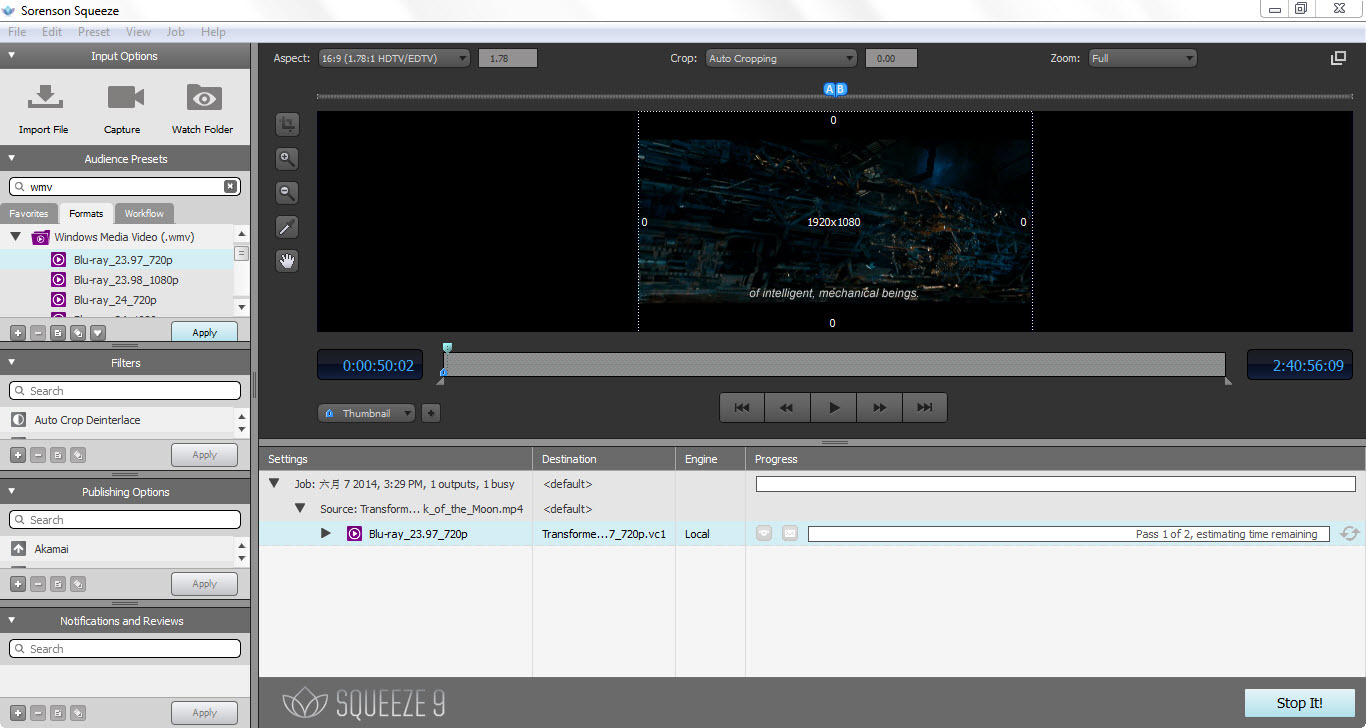
Task: Clear the wmv search text
Action: point(230,187)
